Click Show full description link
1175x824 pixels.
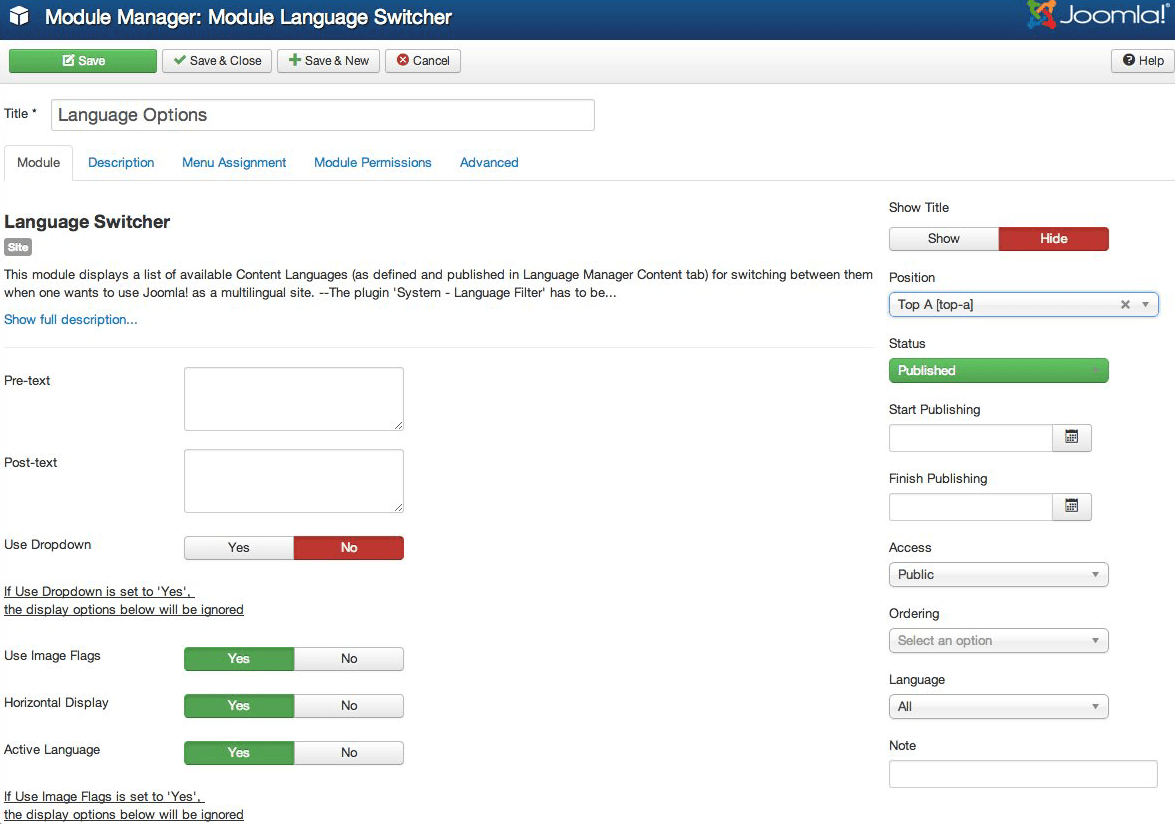(x=71, y=320)
